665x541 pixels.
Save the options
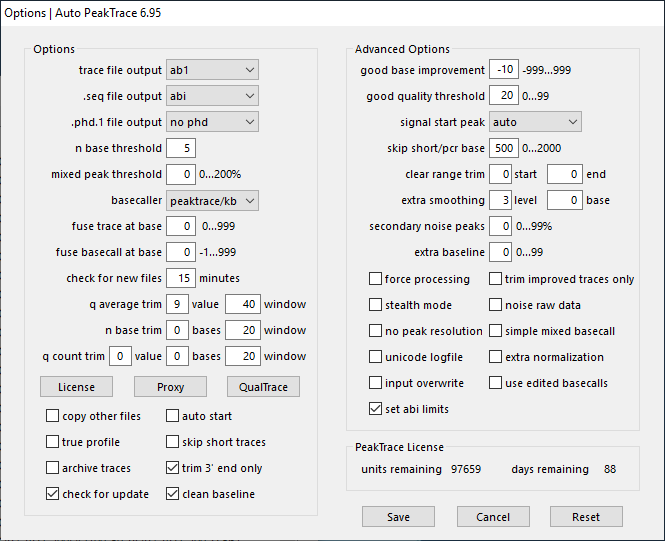pos(399,517)
